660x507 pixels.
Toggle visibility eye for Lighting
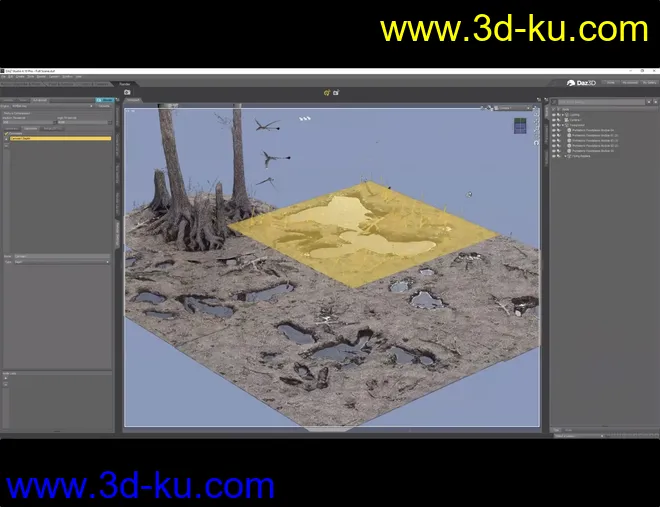point(553,114)
